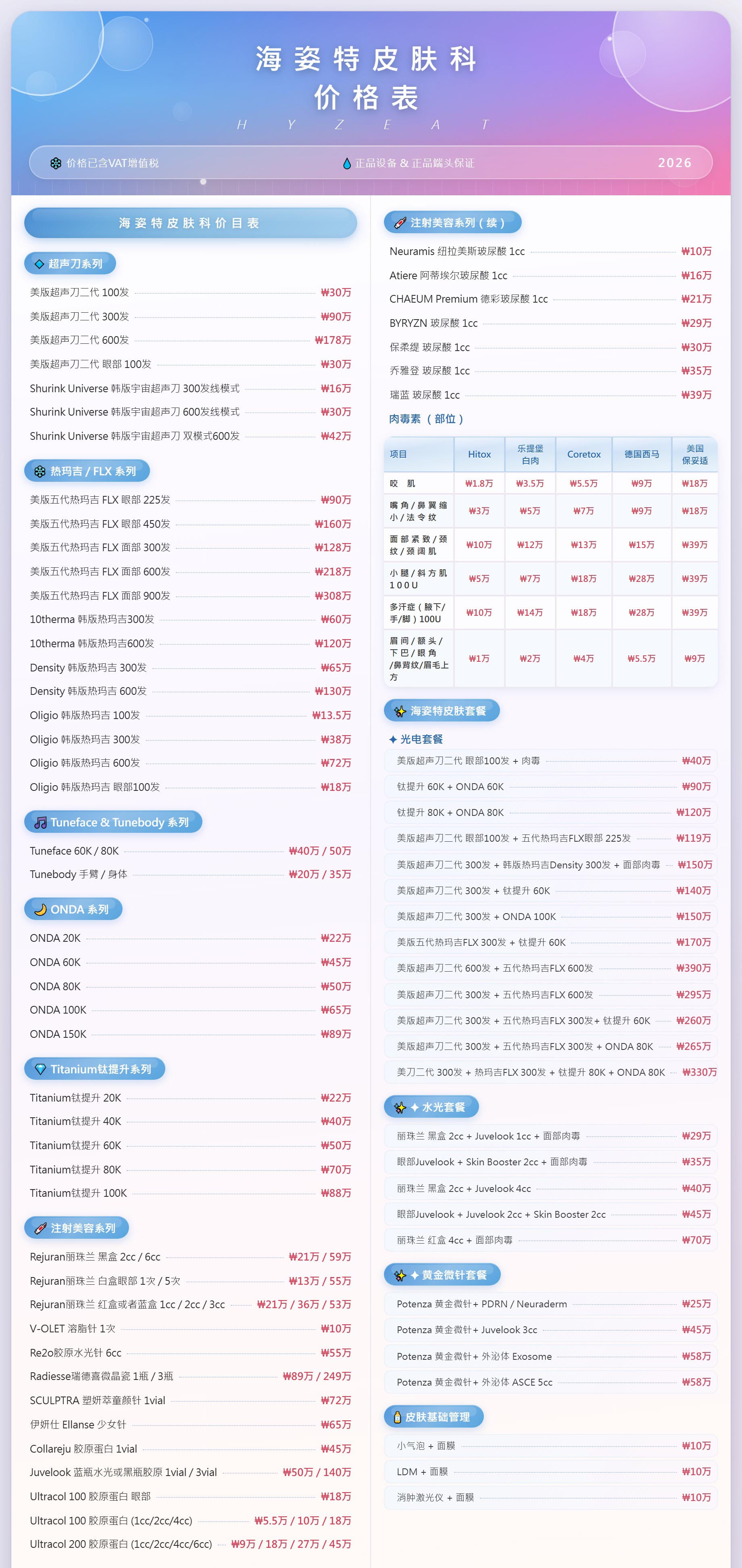This screenshot has width=742, height=1568.
Task: Select the 钛提升 60K + ONDA 60K package row
Action: coord(551,786)
